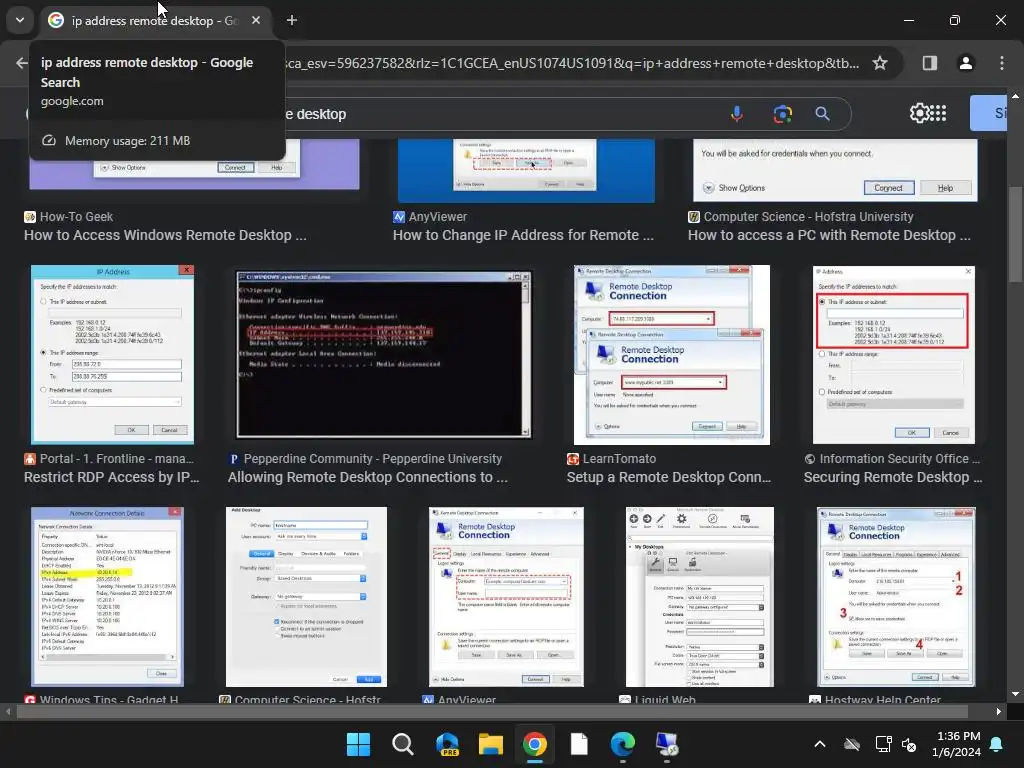Open Setup a Remote Desktop Conn result
1024x768 pixels.
669,477
